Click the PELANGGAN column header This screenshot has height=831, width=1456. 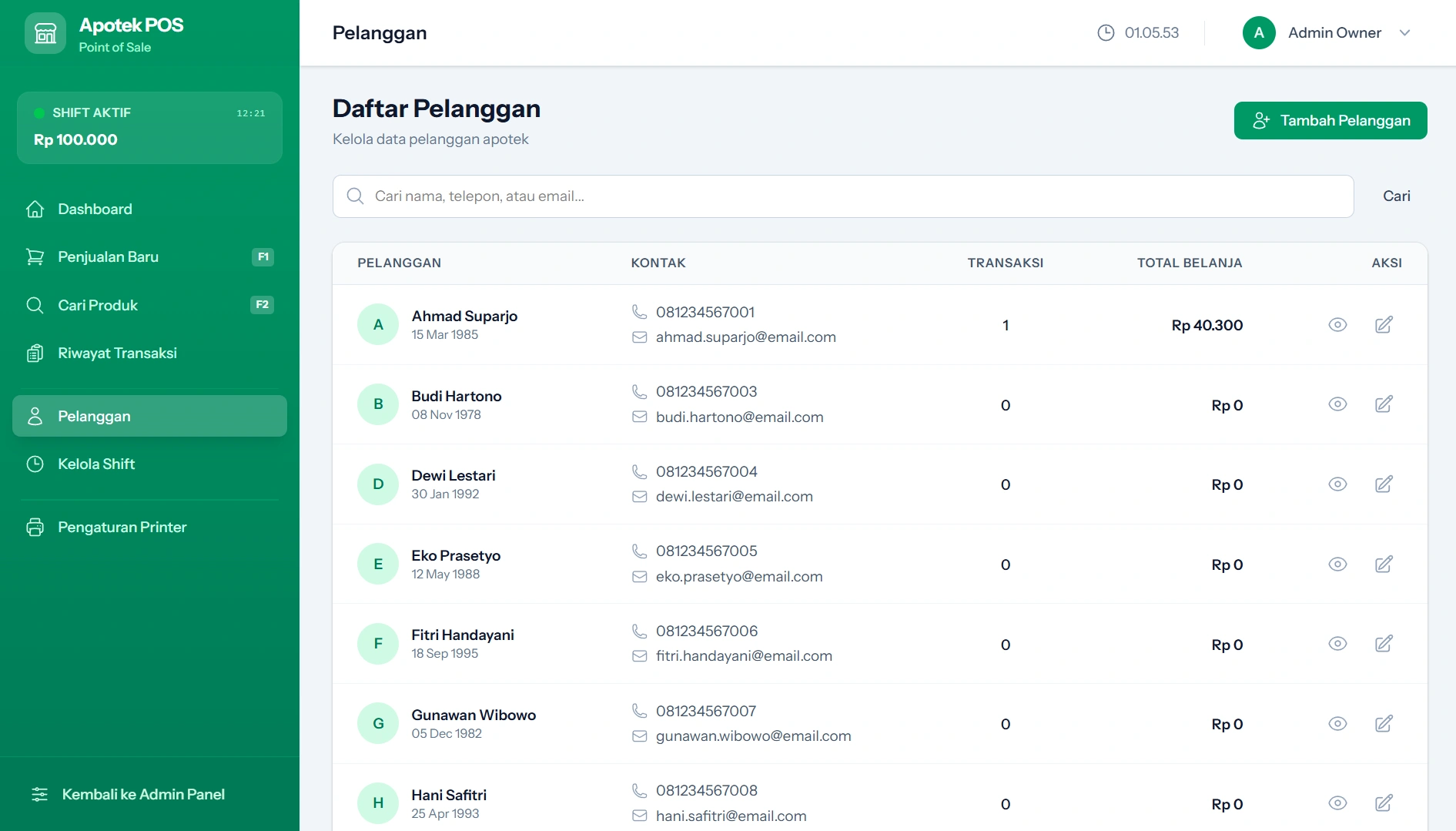coord(399,263)
